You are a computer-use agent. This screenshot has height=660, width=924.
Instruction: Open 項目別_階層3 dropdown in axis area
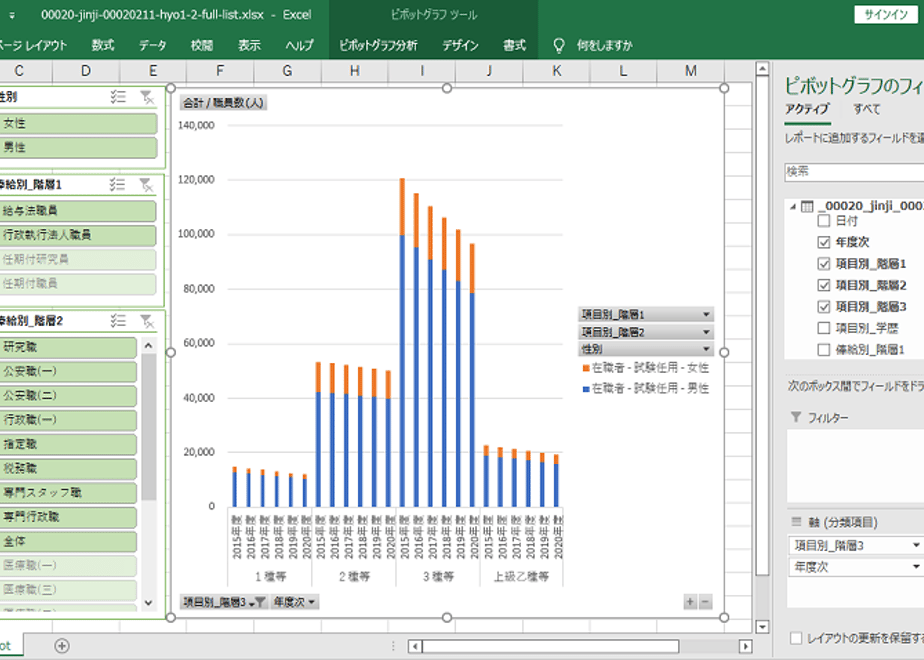(x=916, y=546)
